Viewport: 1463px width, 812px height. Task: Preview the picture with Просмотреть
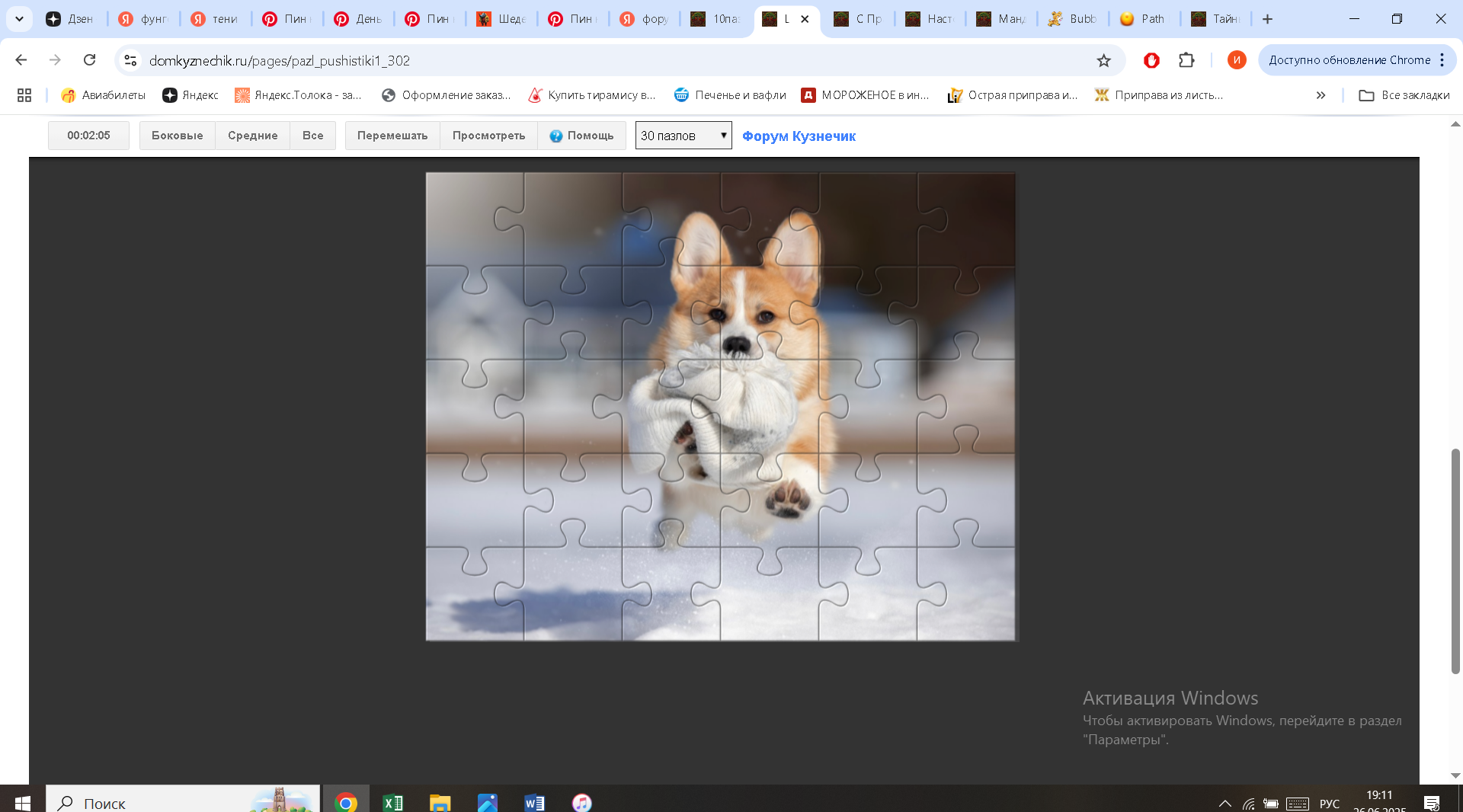[488, 136]
